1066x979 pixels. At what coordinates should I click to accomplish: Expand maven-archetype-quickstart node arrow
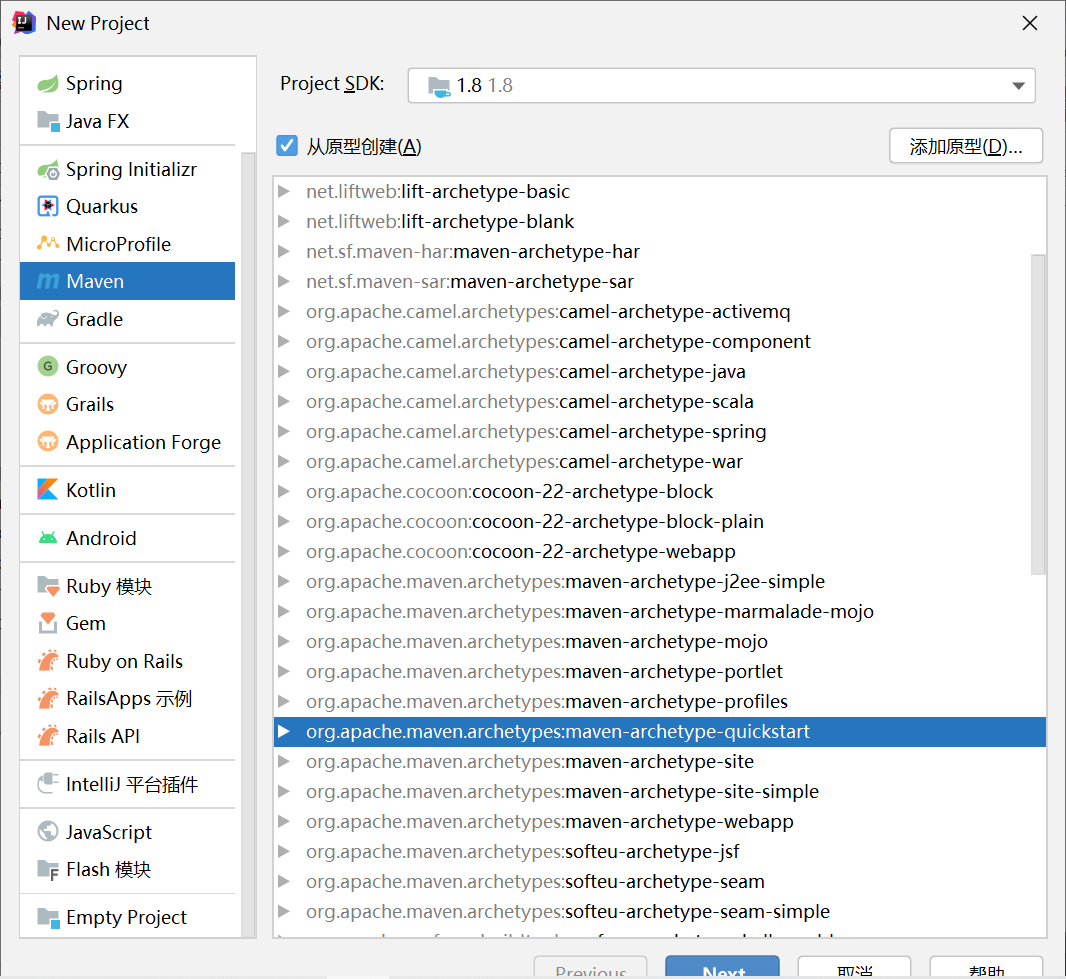coord(284,731)
